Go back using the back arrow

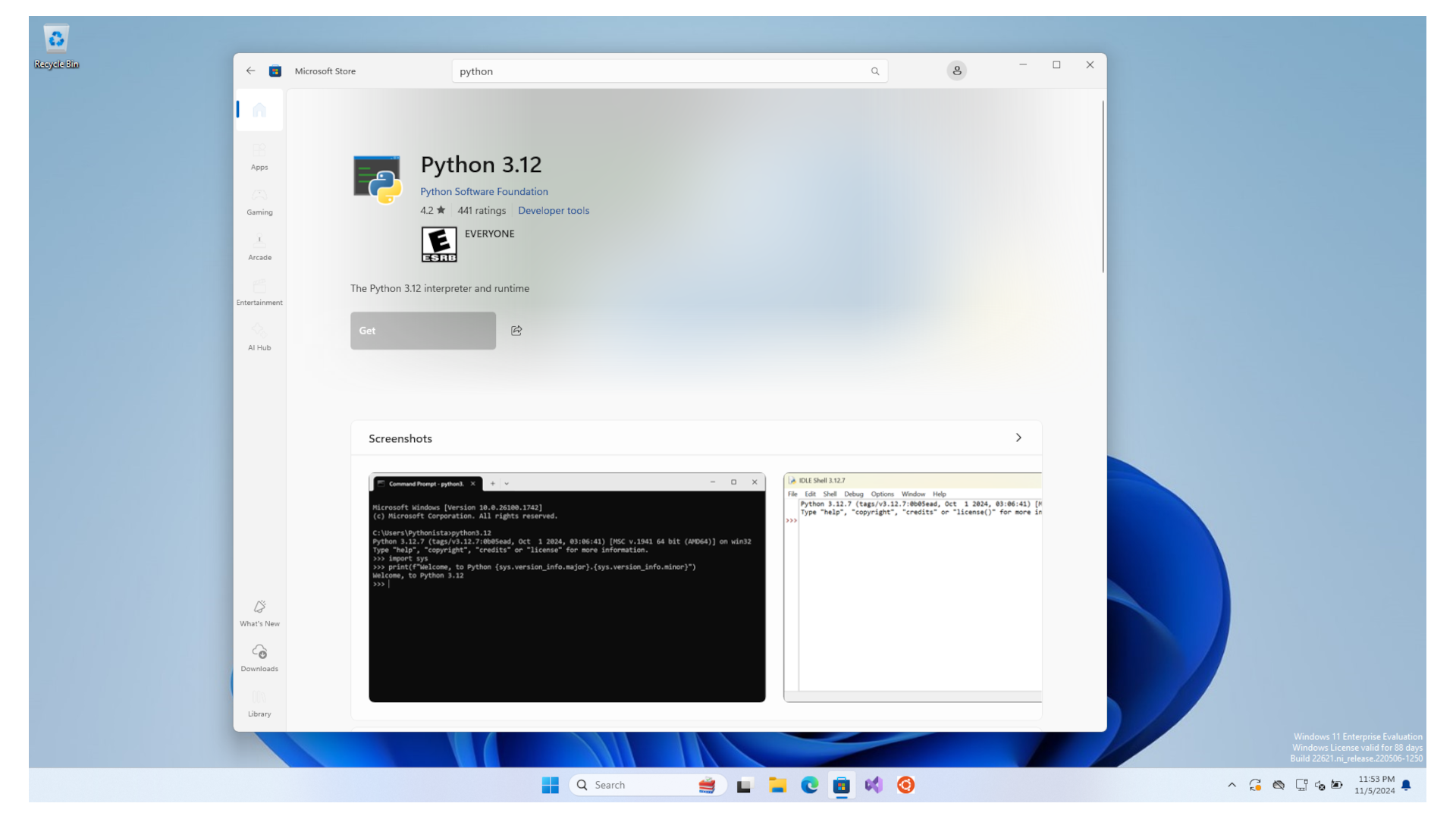(250, 71)
